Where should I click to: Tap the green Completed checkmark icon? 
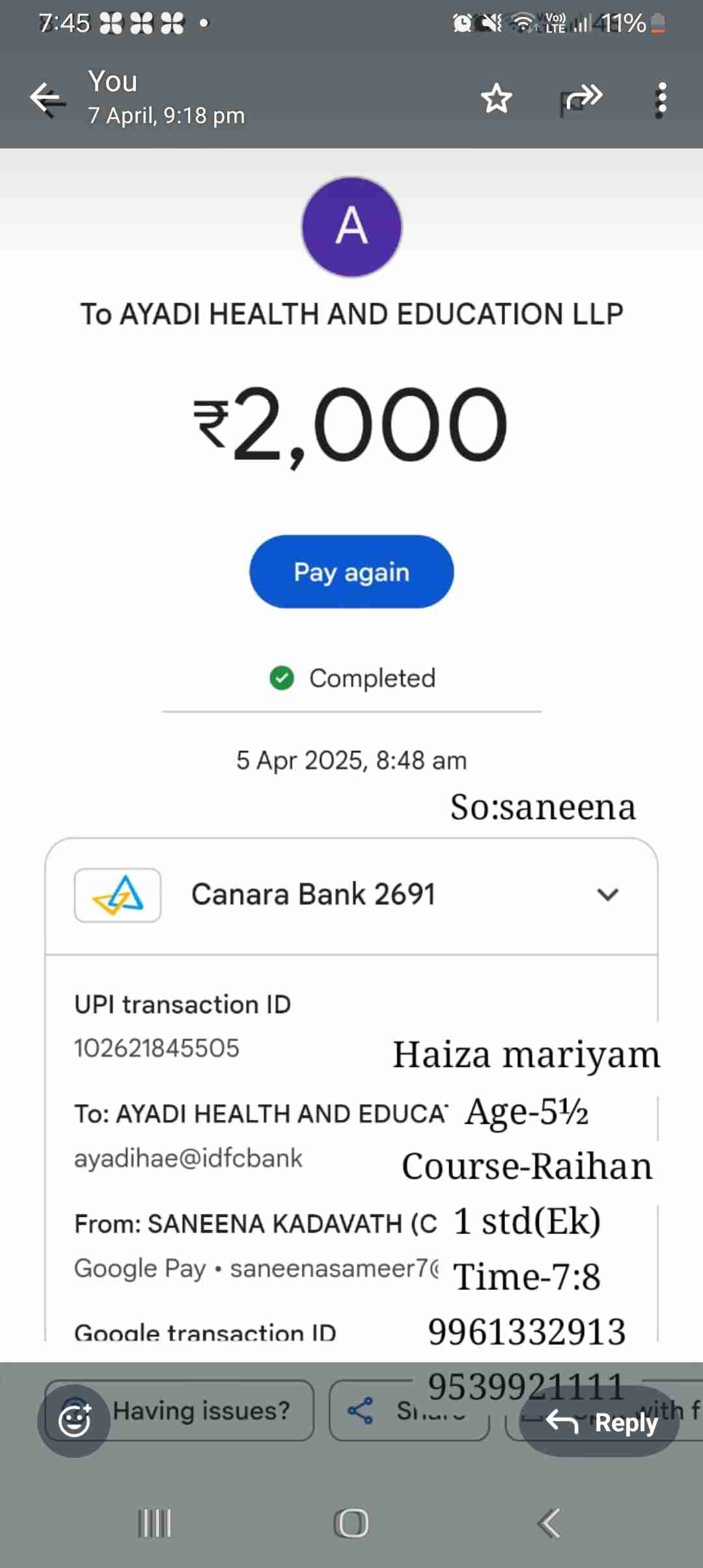282,678
